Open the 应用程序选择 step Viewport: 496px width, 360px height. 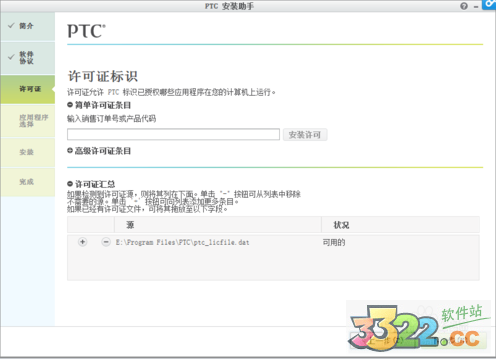click(28, 121)
